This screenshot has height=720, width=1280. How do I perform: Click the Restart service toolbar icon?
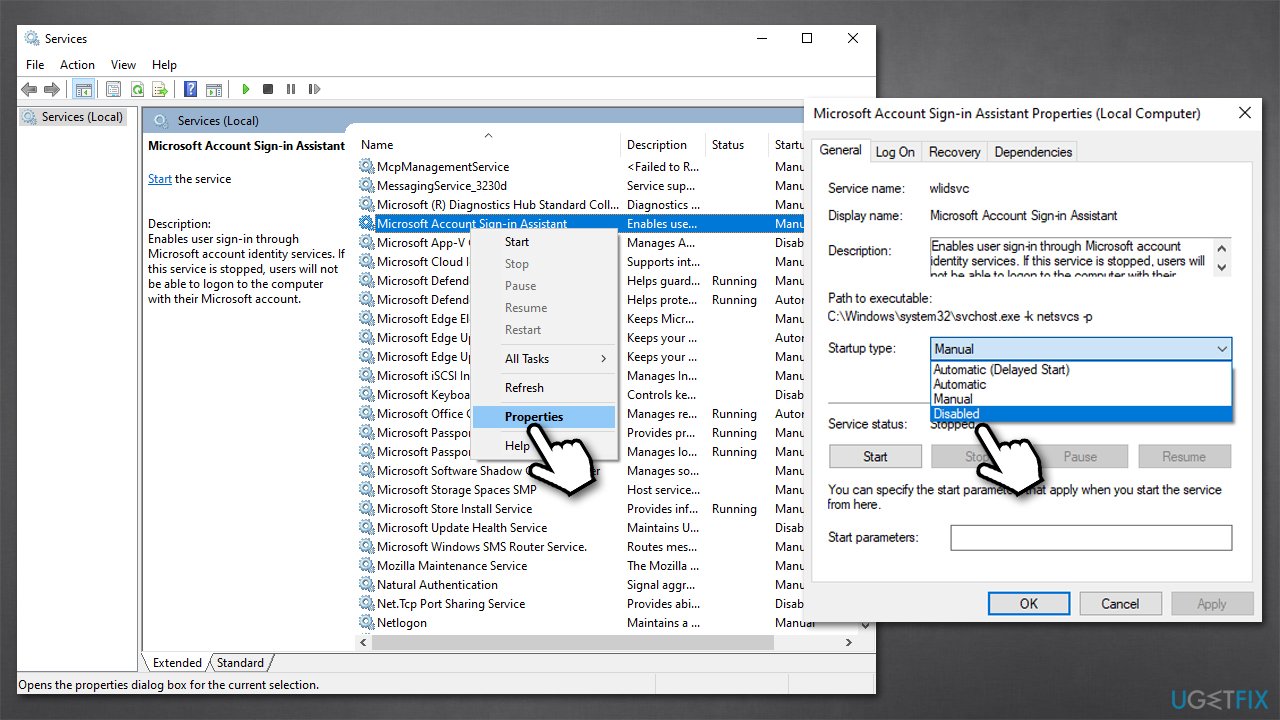(x=314, y=89)
